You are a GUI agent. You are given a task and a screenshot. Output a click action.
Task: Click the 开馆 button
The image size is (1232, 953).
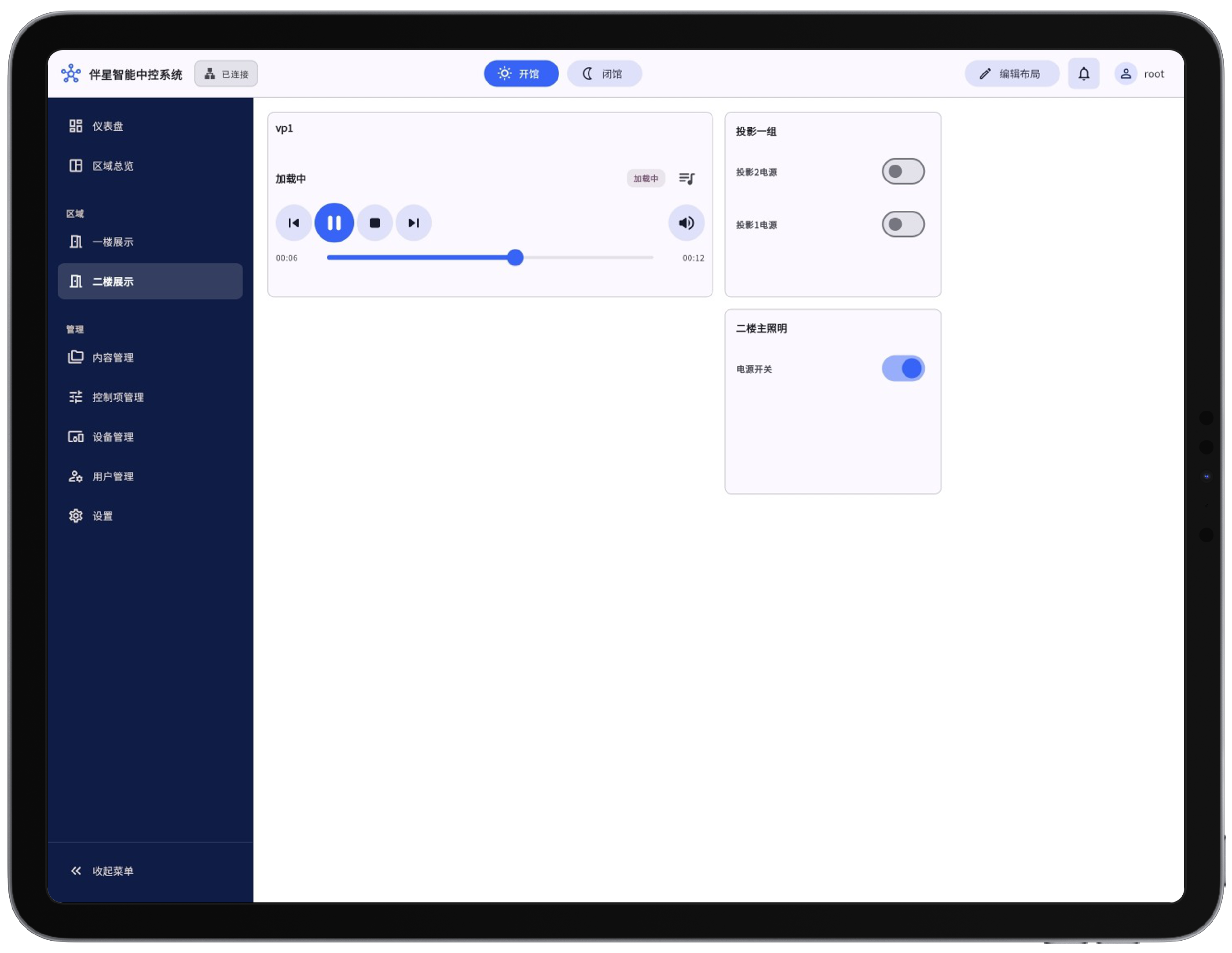tap(521, 73)
